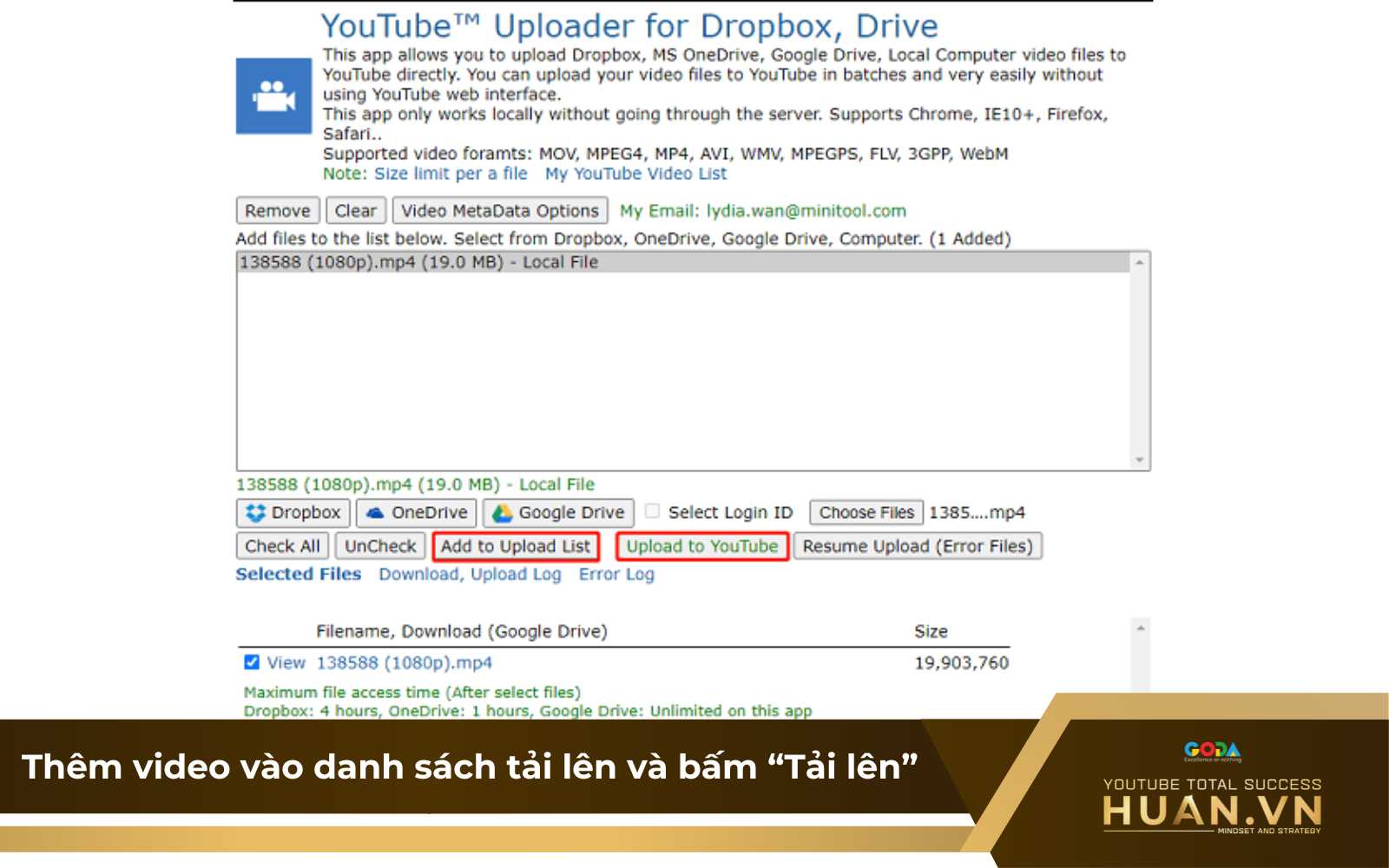Click the 19,903,760 size value

pyautogui.click(x=961, y=662)
